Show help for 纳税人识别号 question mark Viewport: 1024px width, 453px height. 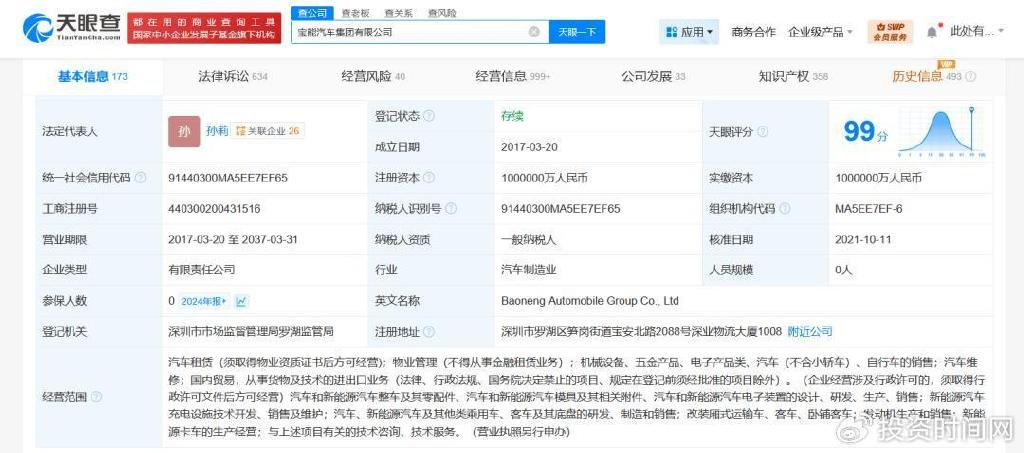coord(451,209)
